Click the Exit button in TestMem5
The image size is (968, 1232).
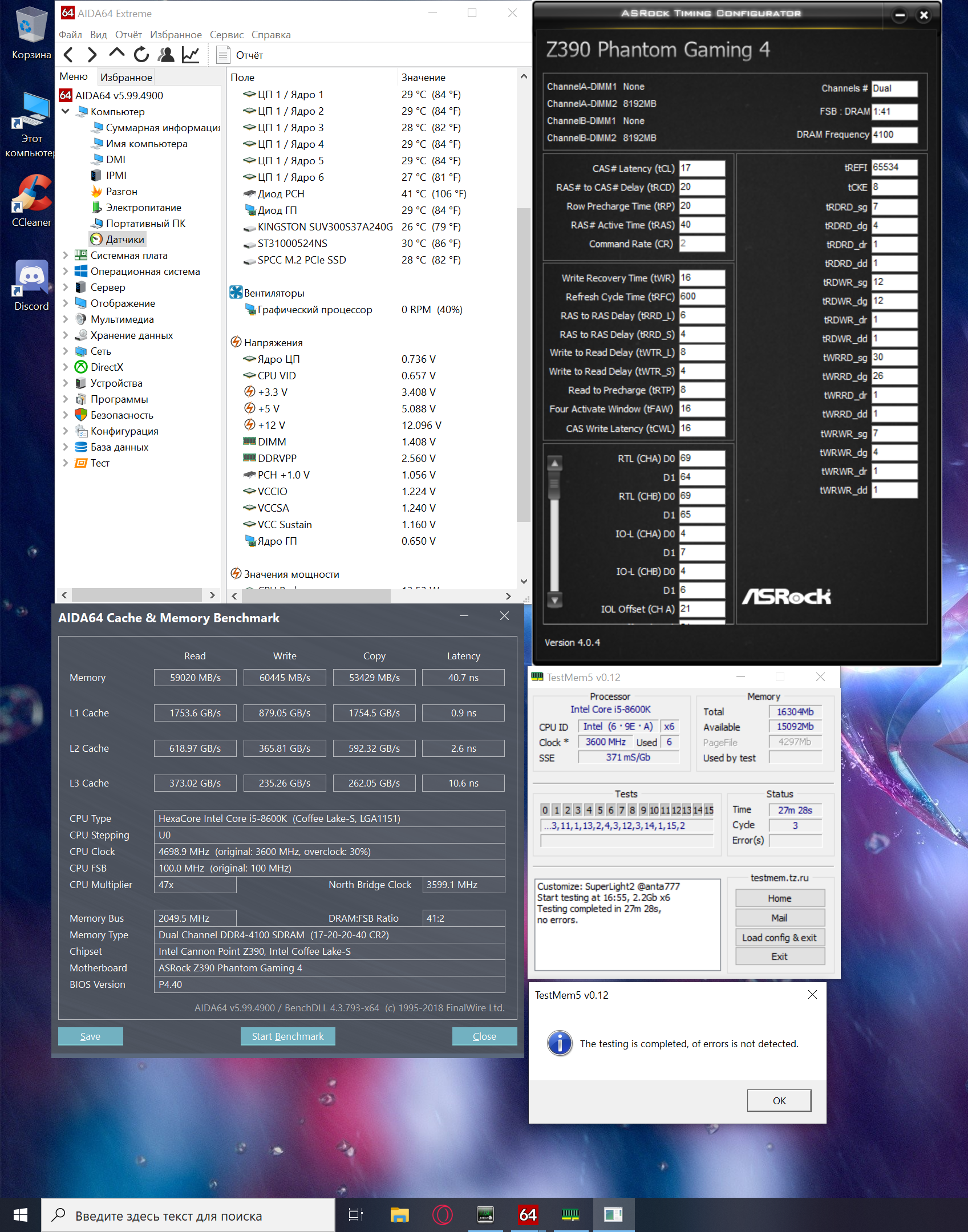tap(780, 957)
